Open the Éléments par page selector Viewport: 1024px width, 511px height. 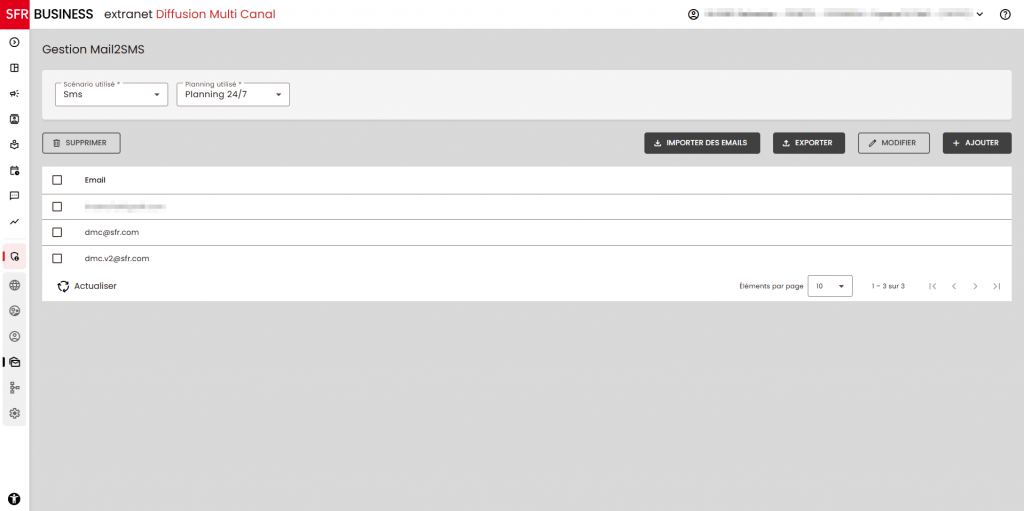tap(829, 286)
